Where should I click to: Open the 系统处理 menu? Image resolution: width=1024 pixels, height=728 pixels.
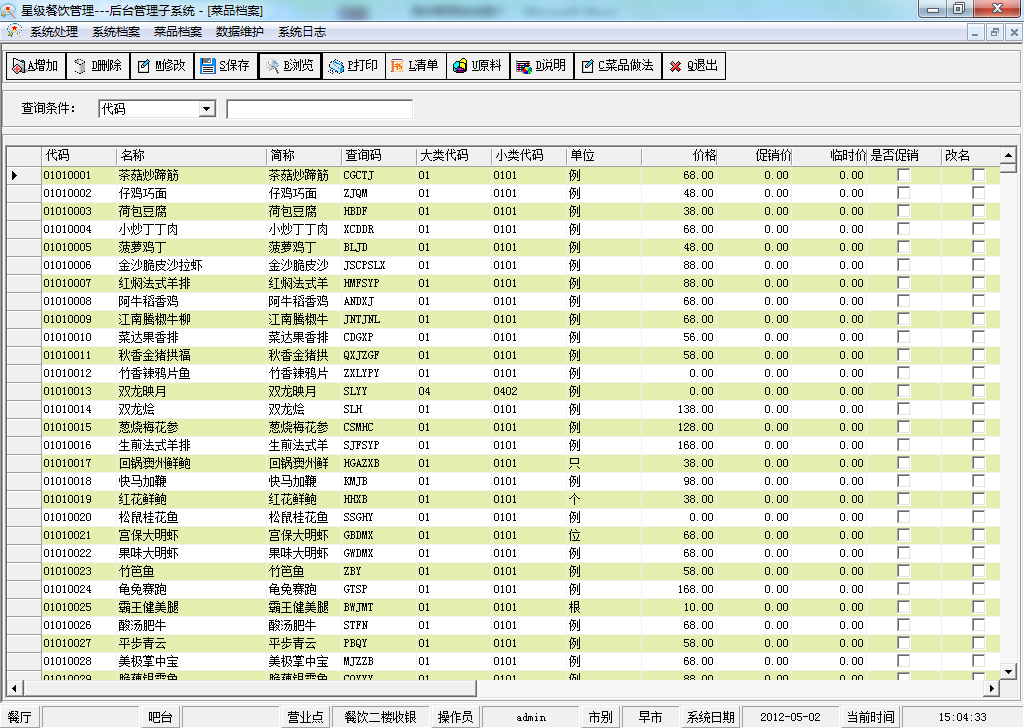[x=53, y=32]
